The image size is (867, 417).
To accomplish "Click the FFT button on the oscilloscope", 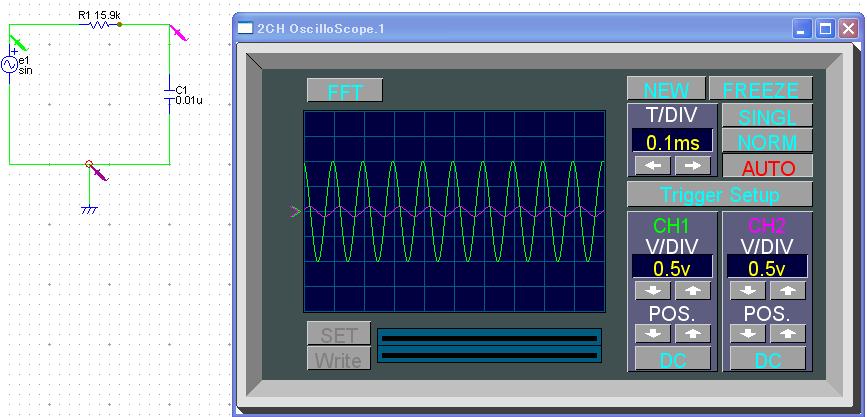I will pyautogui.click(x=344, y=90).
